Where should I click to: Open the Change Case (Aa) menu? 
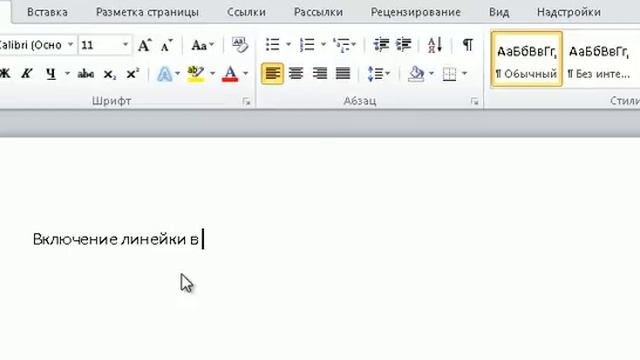click(x=202, y=45)
